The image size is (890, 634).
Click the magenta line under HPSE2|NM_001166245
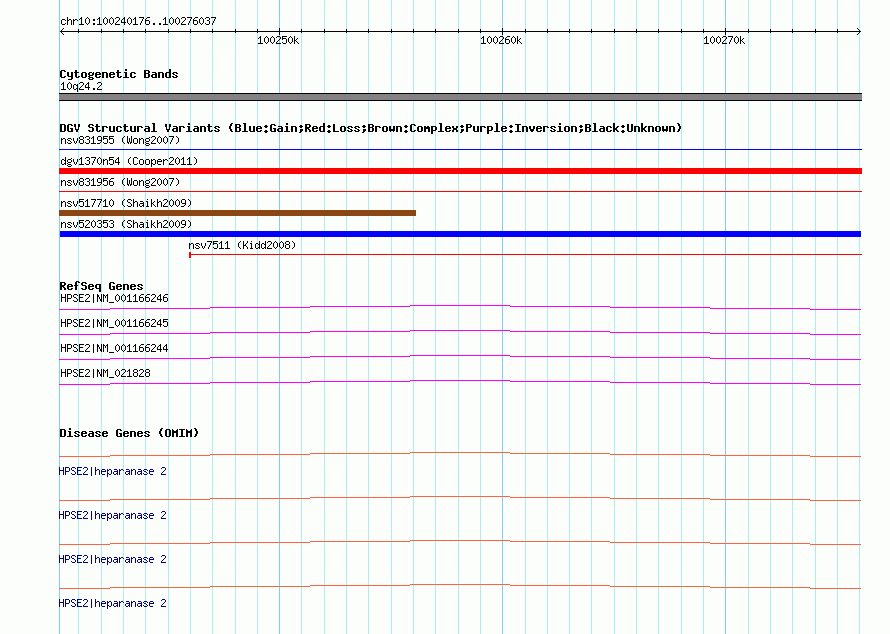[x=460, y=333]
